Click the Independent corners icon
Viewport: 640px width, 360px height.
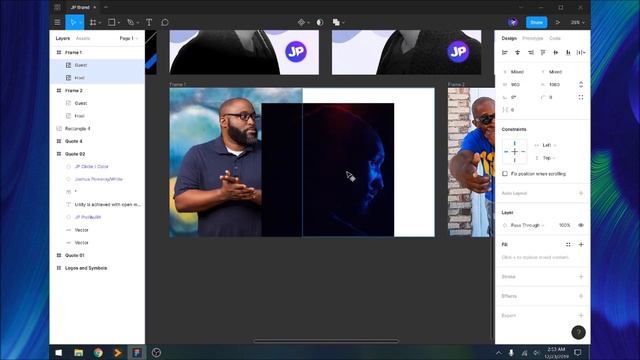581,97
